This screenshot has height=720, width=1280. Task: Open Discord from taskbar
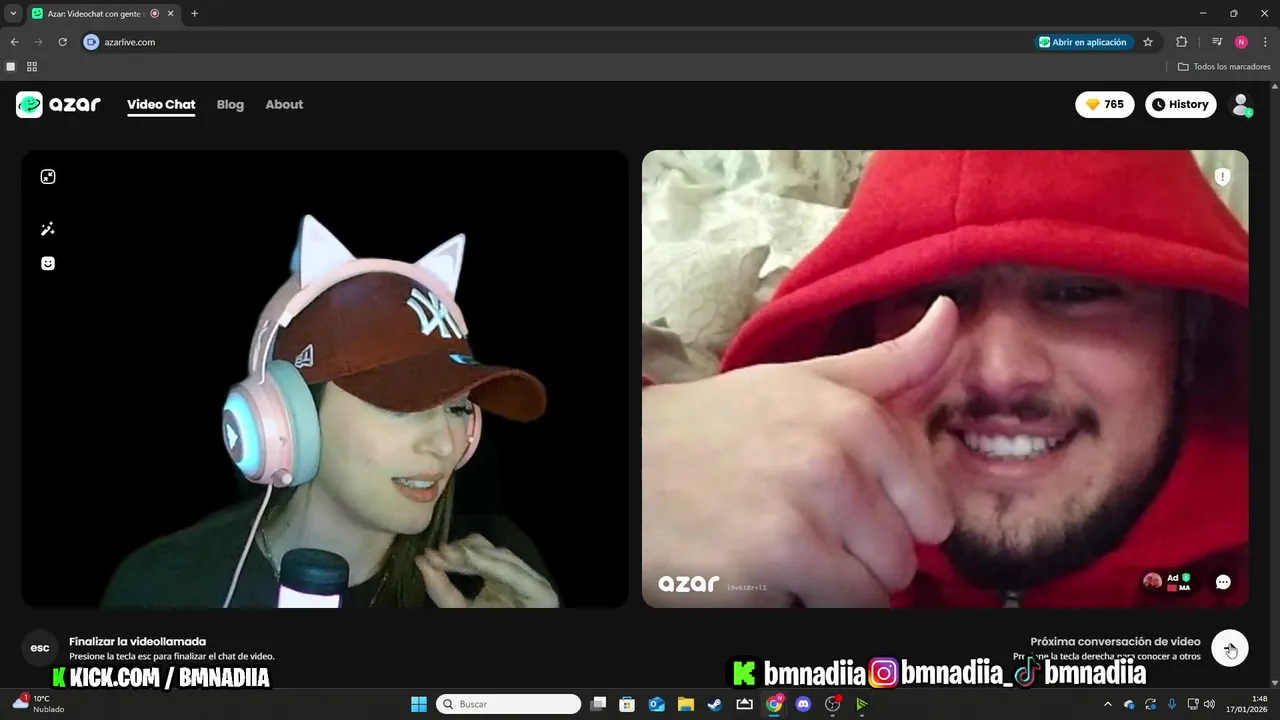803,704
